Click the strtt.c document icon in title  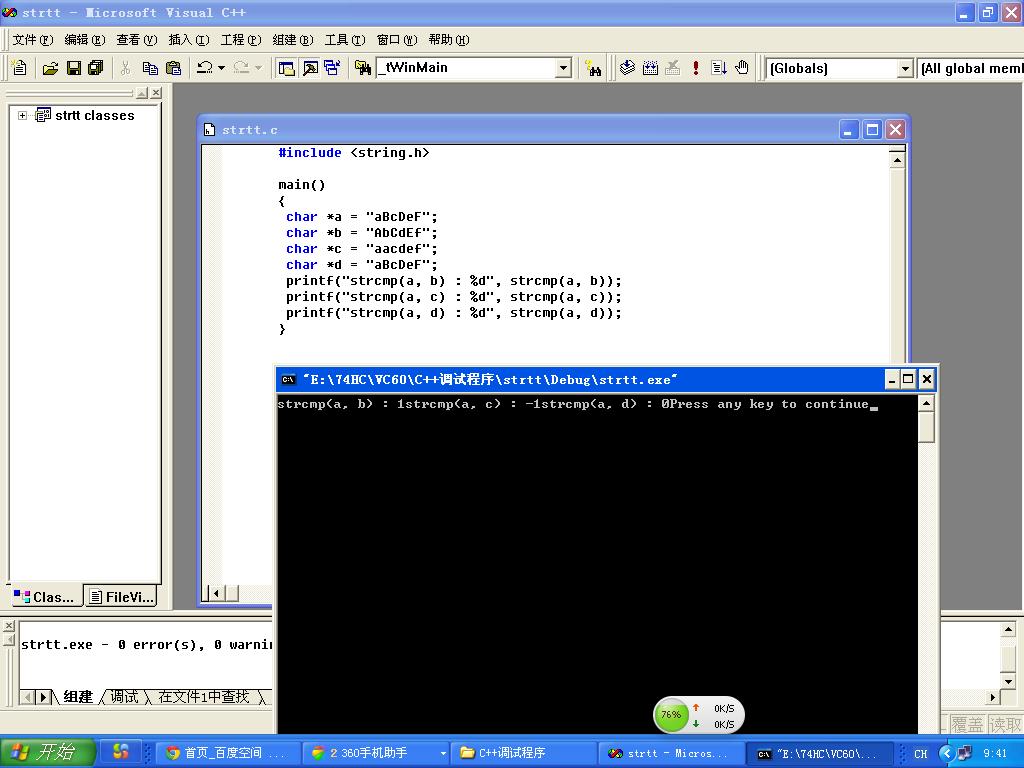[x=209, y=130]
